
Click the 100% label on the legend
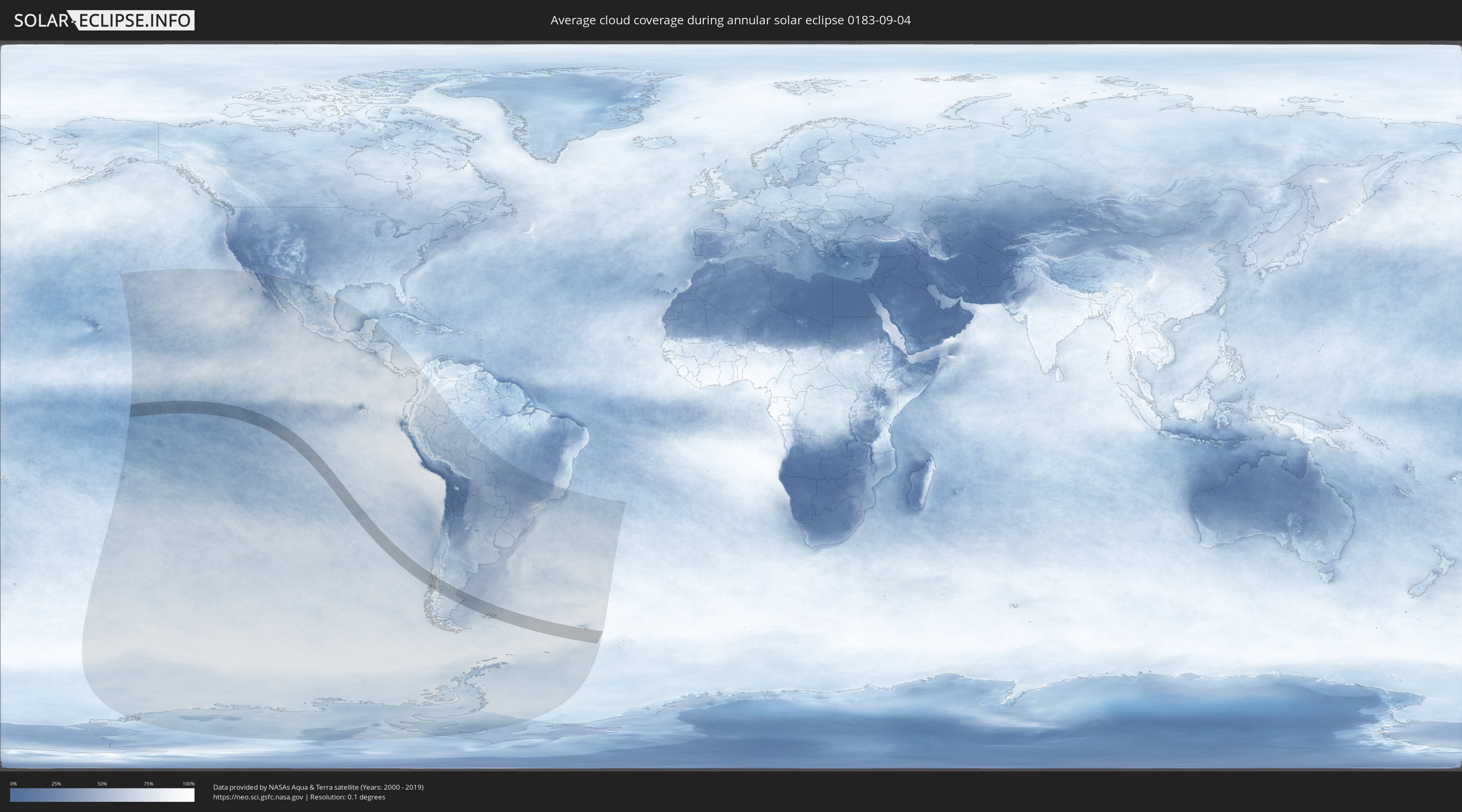tap(188, 784)
